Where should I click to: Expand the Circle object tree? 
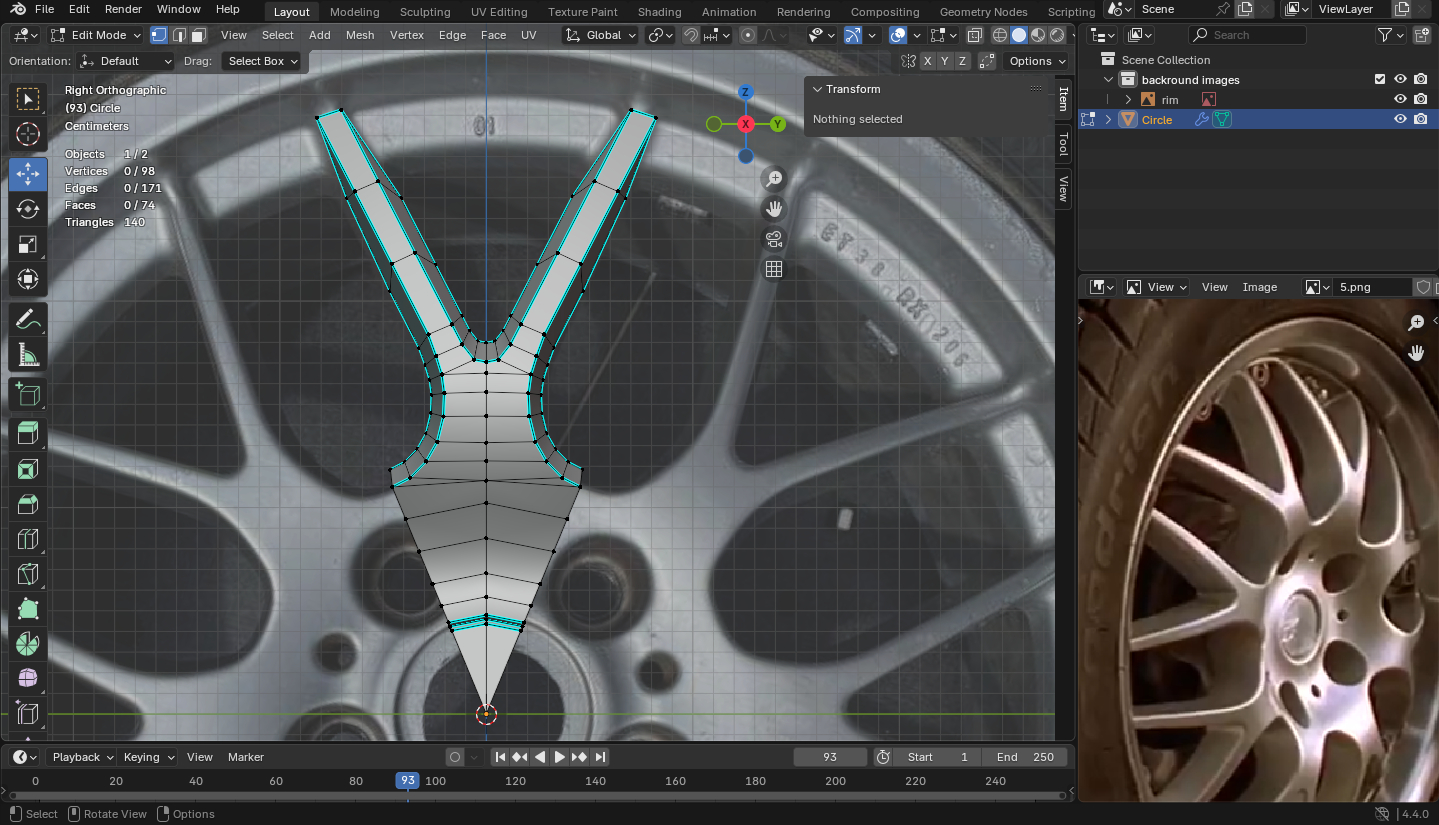(x=1108, y=120)
